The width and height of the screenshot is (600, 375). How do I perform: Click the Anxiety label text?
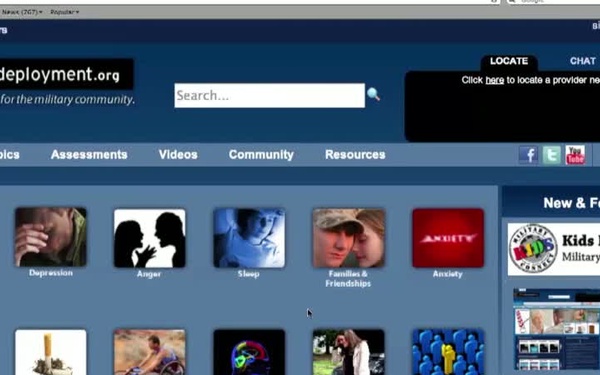pos(448,274)
